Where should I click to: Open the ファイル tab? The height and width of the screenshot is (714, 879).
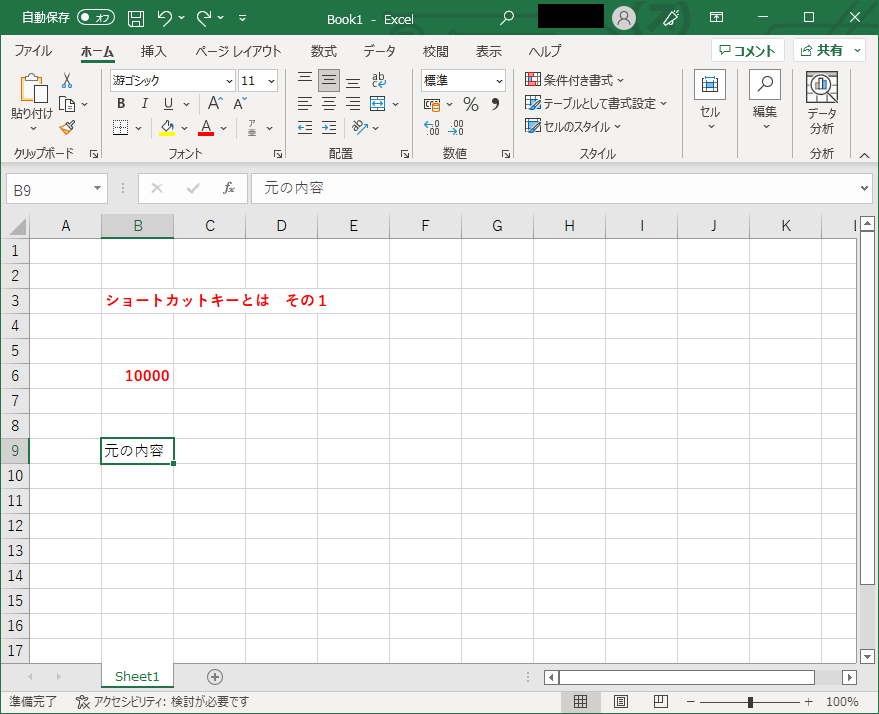coord(33,51)
